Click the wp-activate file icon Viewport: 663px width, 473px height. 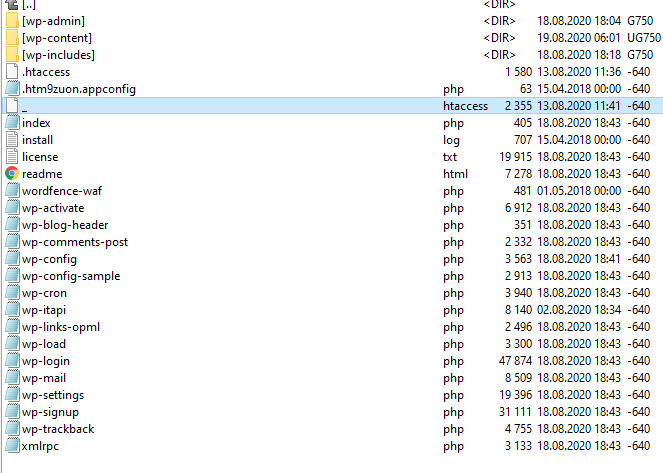(12, 208)
